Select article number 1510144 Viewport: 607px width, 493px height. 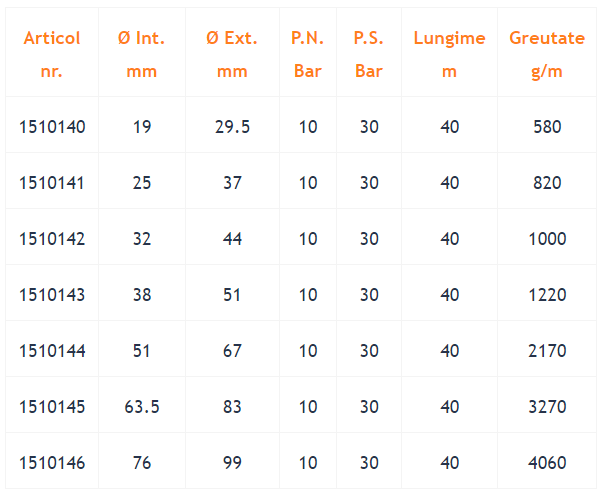click(x=52, y=351)
